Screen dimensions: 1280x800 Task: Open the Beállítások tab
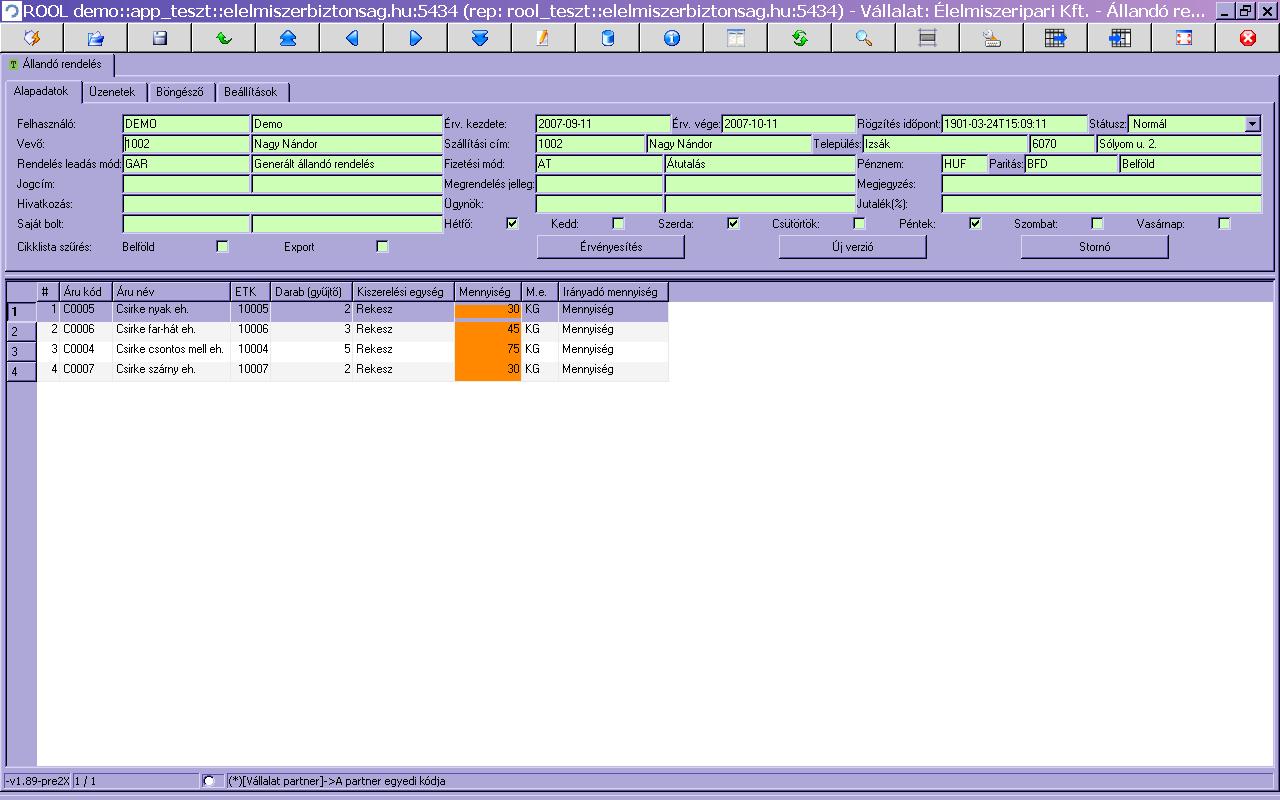click(251, 92)
